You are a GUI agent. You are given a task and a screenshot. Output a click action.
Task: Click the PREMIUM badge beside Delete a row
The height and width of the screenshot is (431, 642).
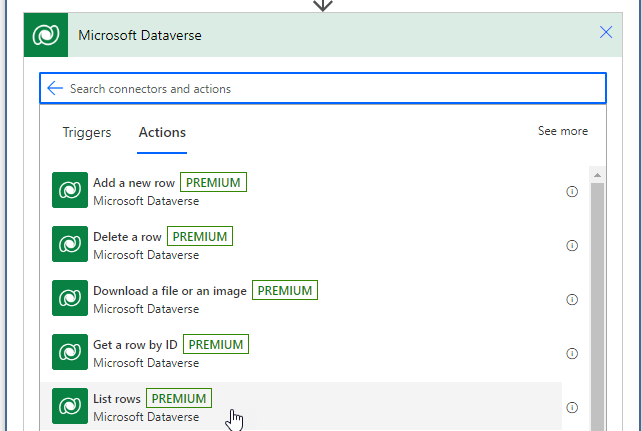[x=200, y=237]
